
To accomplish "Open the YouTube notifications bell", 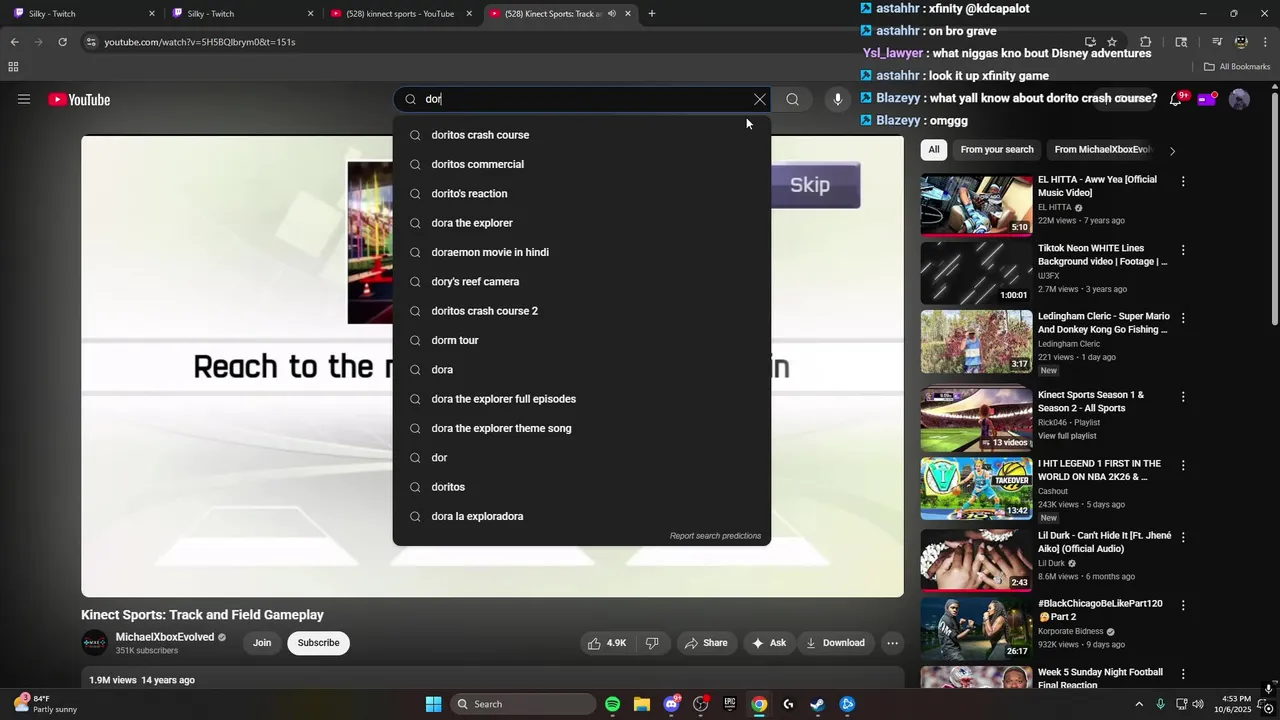I will tap(1175, 99).
